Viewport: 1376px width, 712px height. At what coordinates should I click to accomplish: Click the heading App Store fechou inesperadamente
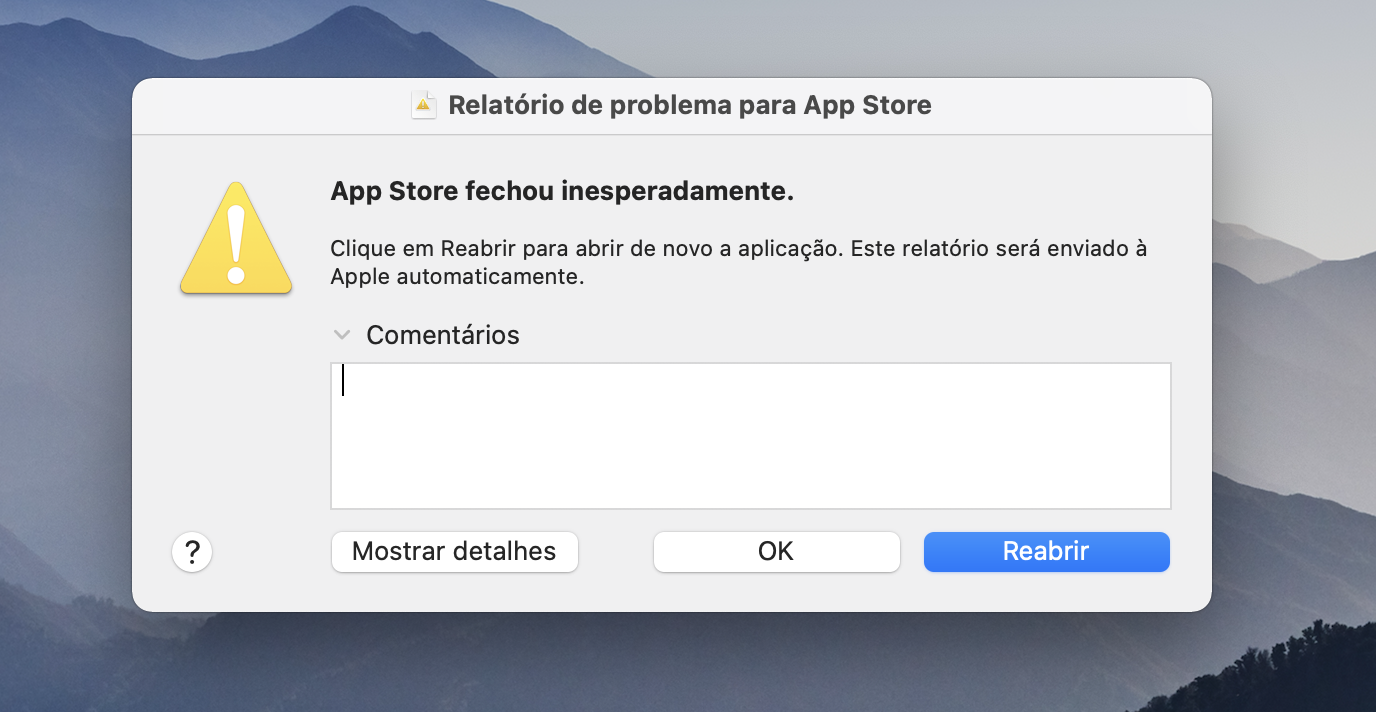(562, 192)
